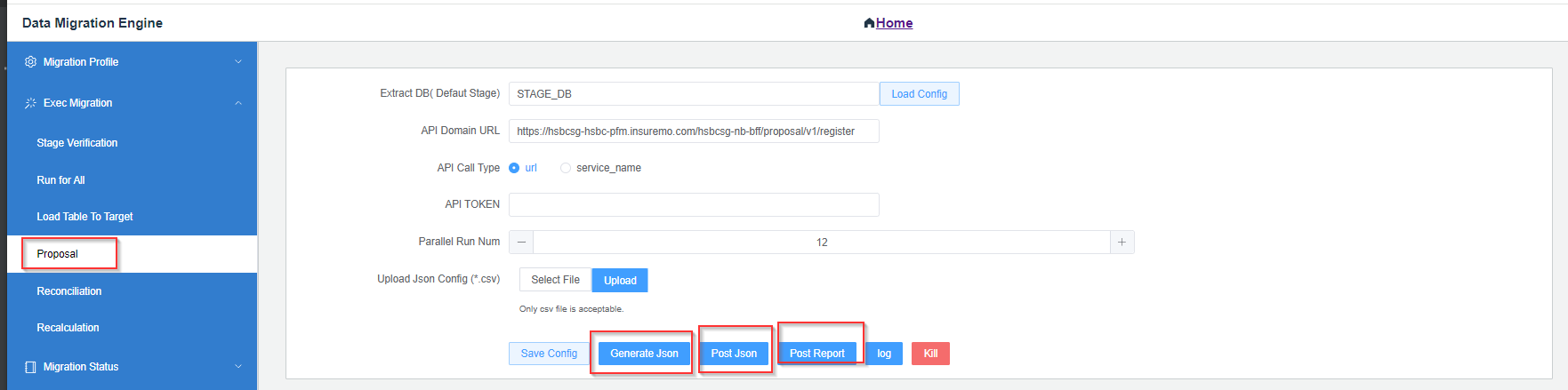Click the home icon beside the Home link
The width and height of the screenshot is (1568, 390).
869,23
